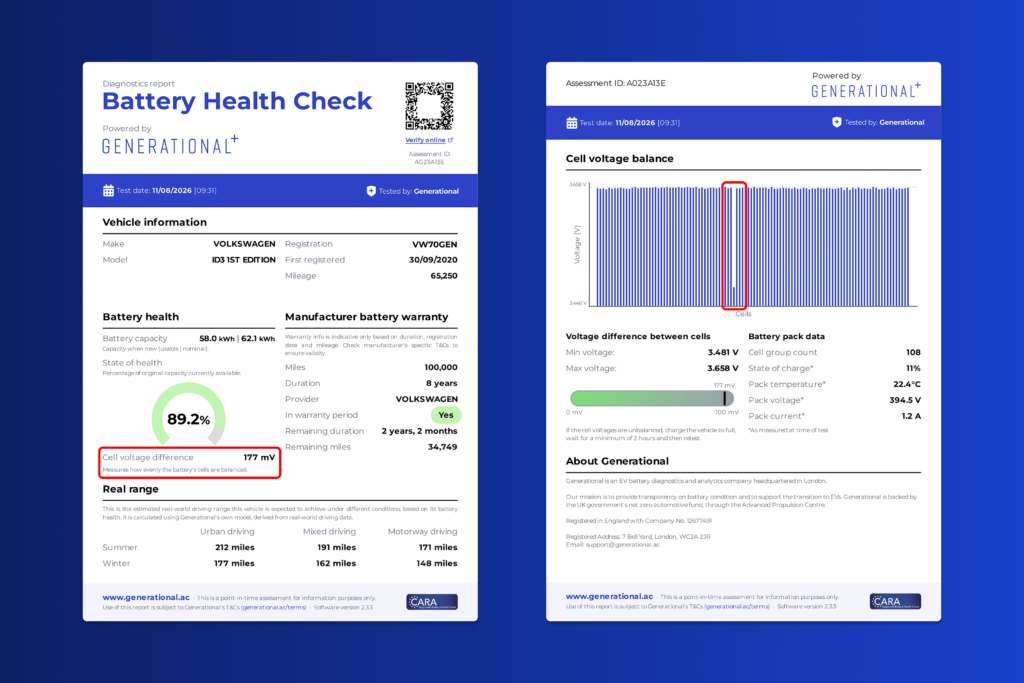The height and width of the screenshot is (683, 1024).
Task: Click the battery capacity 58.0 kWh | 62.1 kWh
Action: (x=237, y=339)
